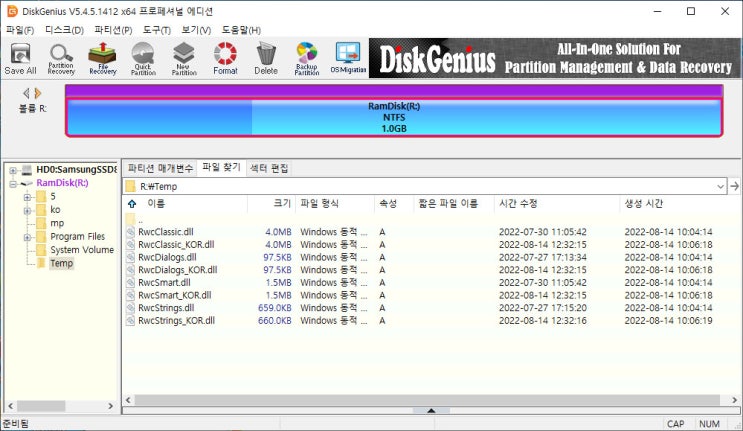Sort by 파일 형식 column header
Viewport: 743px width, 431px height.
(x=335, y=204)
